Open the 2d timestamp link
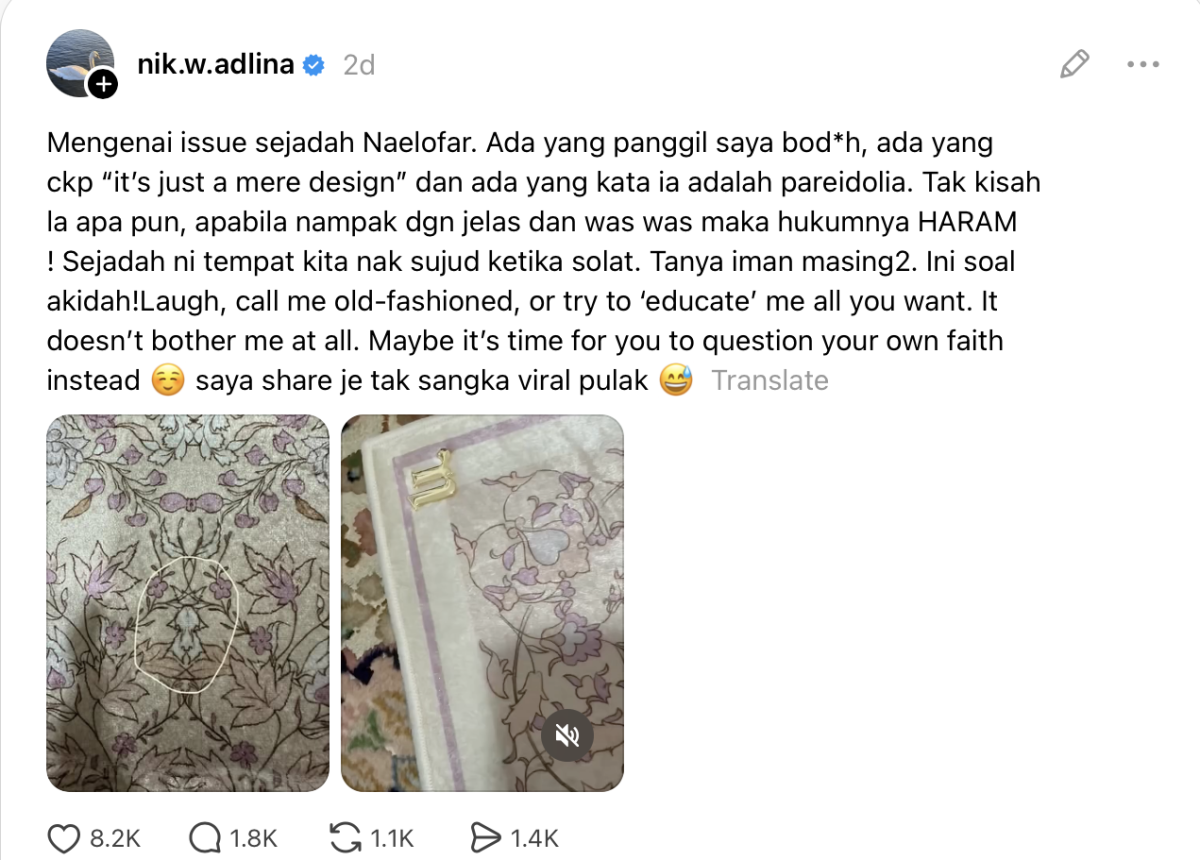 (x=358, y=65)
